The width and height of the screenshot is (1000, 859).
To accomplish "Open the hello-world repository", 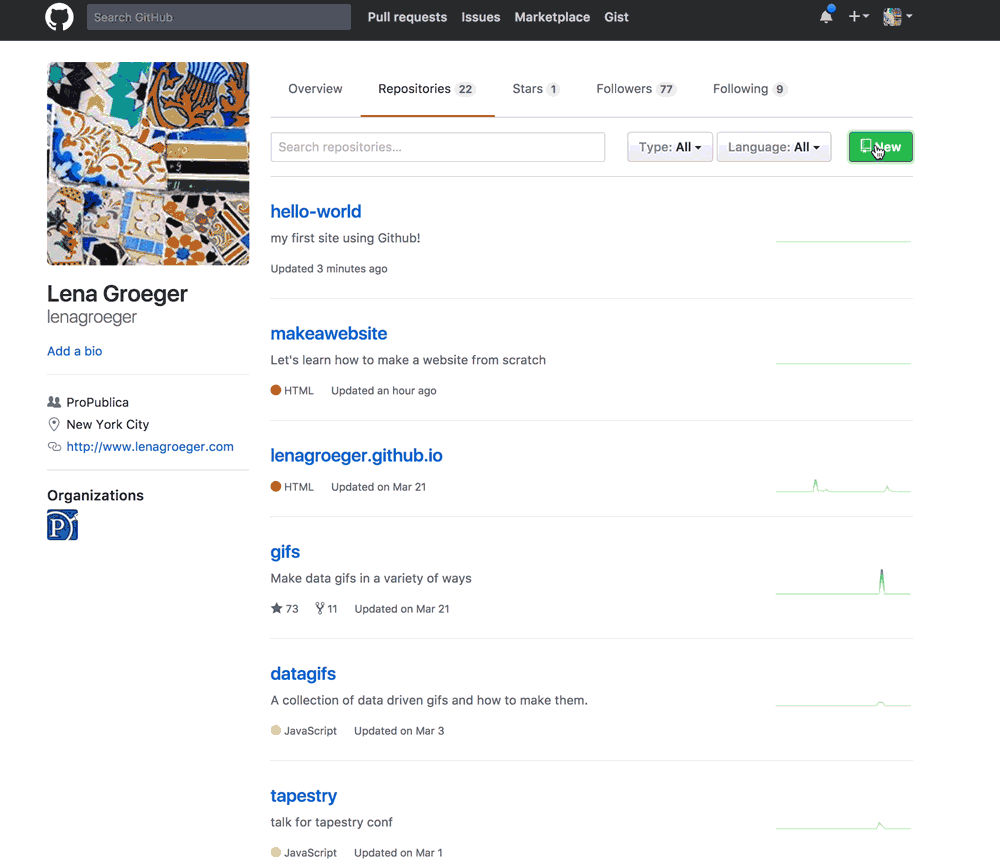I will tap(316, 212).
